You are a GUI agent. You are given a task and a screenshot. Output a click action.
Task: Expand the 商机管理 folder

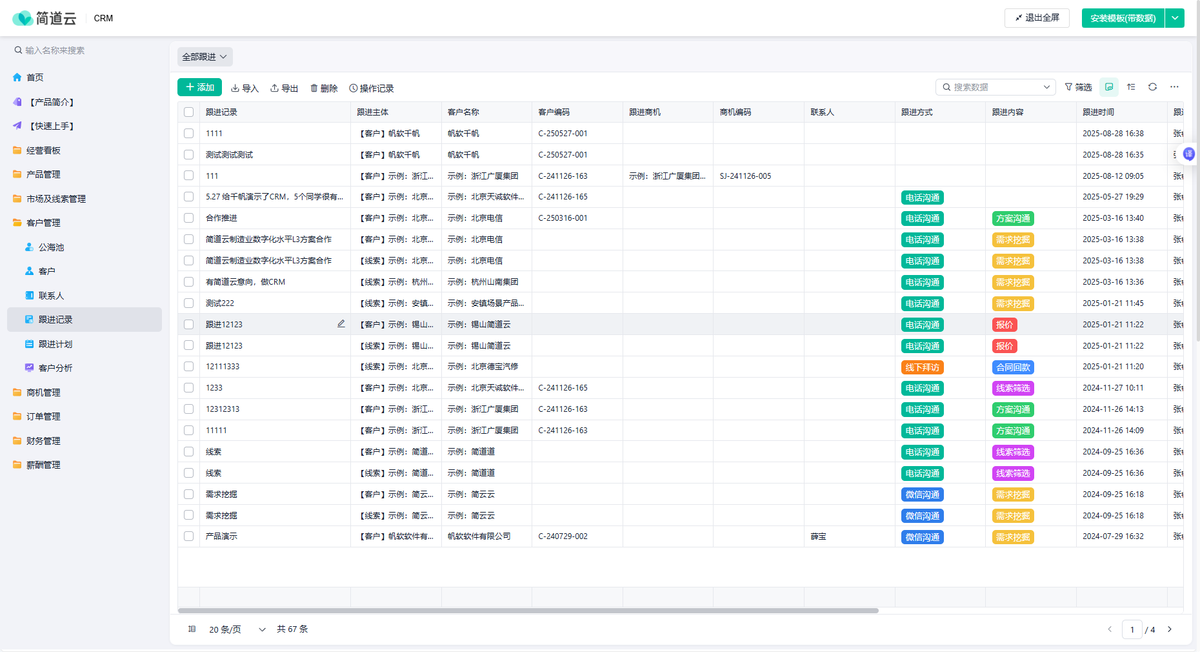click(43, 392)
